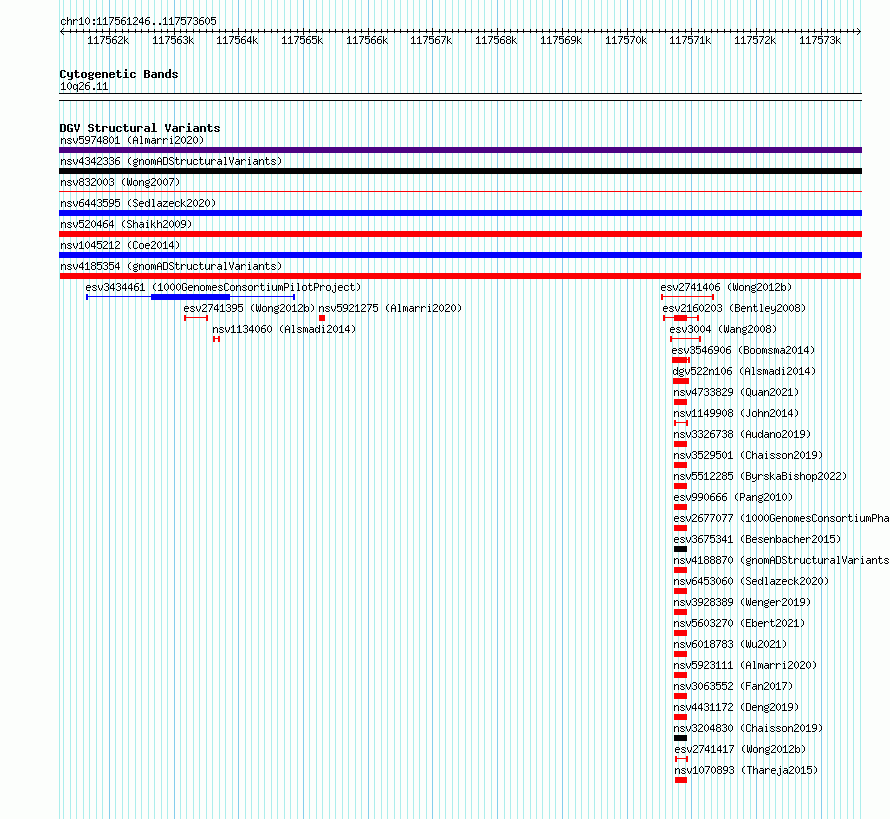Open nsv832003 (Wong2007) variant label
The width and height of the screenshot is (890, 819).
point(120,182)
